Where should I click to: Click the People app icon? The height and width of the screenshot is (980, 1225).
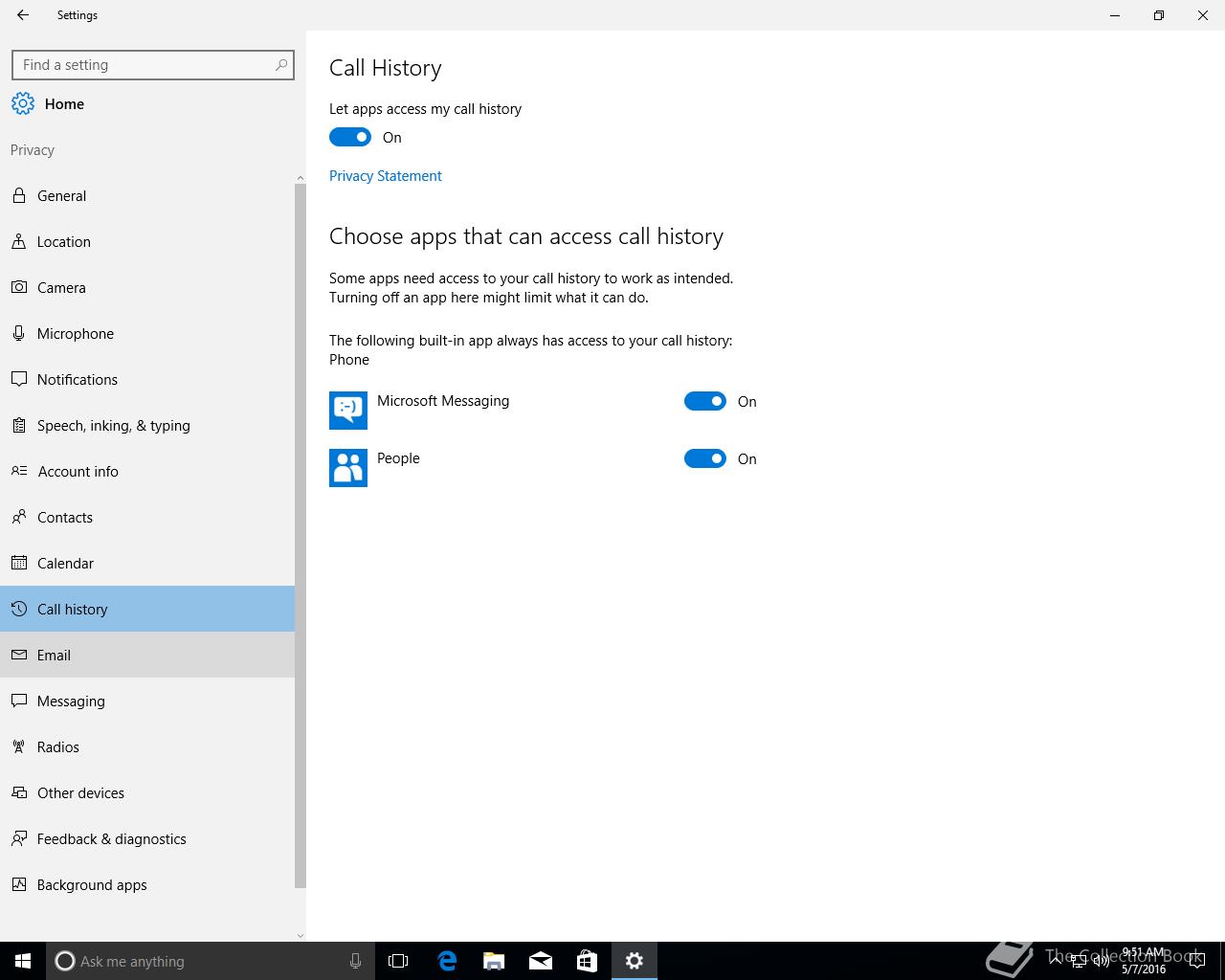(348, 468)
